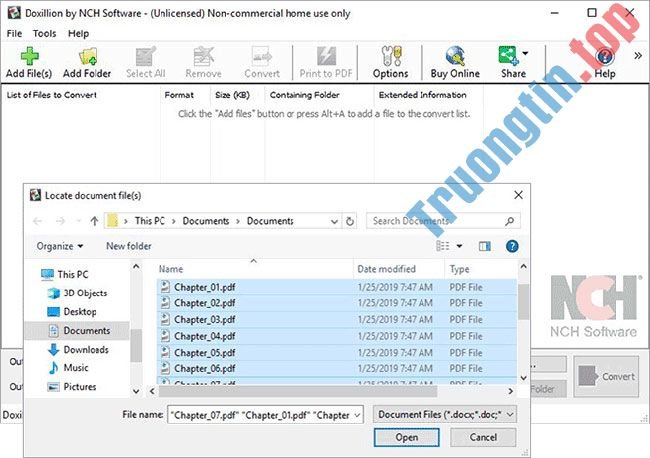Select file Chapter_02.pdf
This screenshot has width=650, height=458.
click(337, 303)
